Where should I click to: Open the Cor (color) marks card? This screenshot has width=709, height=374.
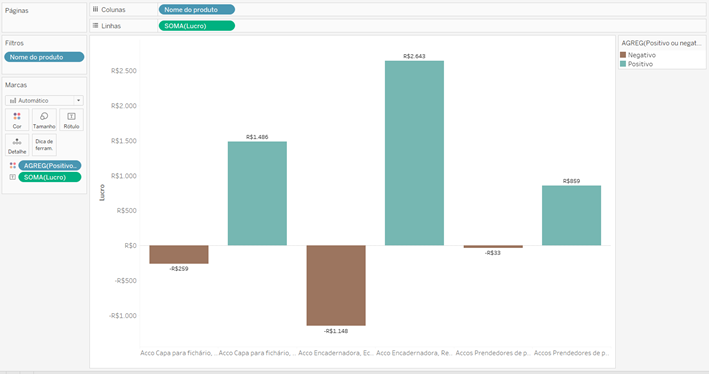click(17, 120)
